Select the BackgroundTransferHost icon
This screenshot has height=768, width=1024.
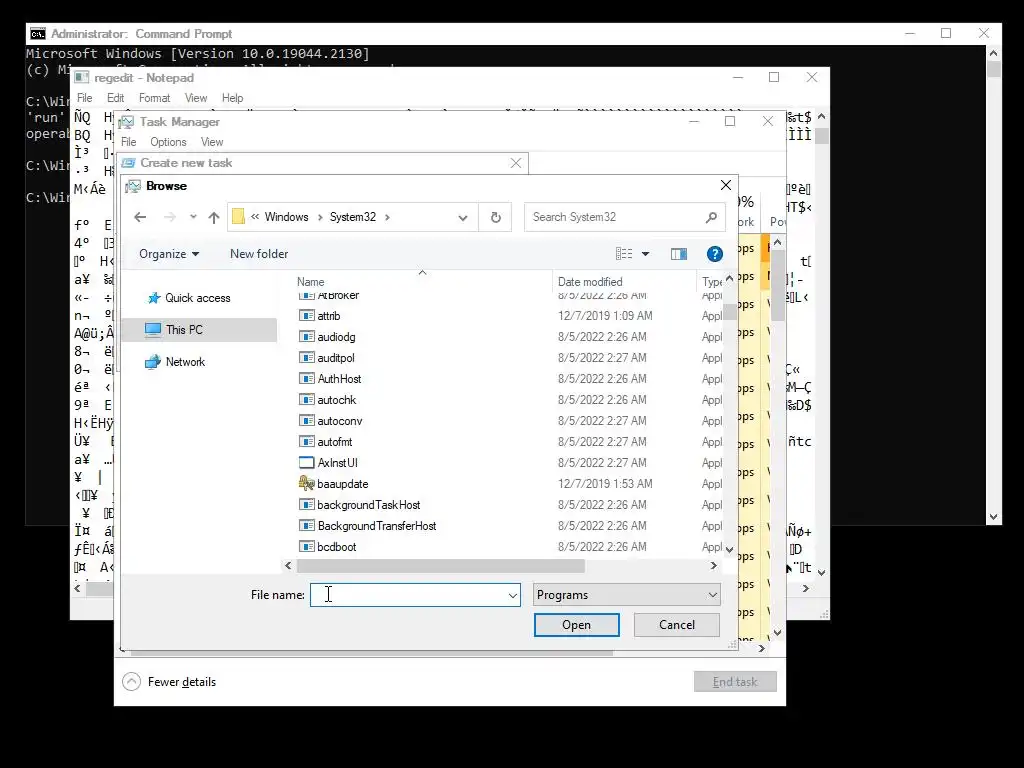306,526
